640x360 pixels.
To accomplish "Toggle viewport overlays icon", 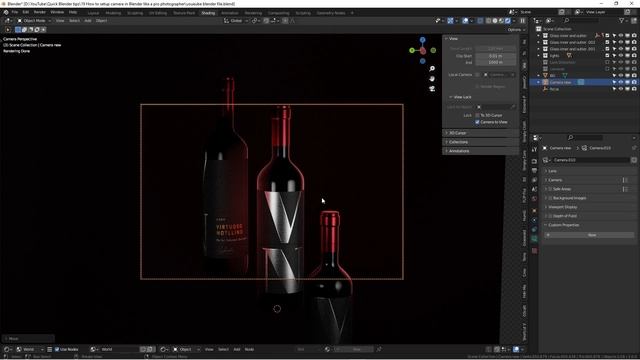I will pyautogui.click(x=465, y=20).
